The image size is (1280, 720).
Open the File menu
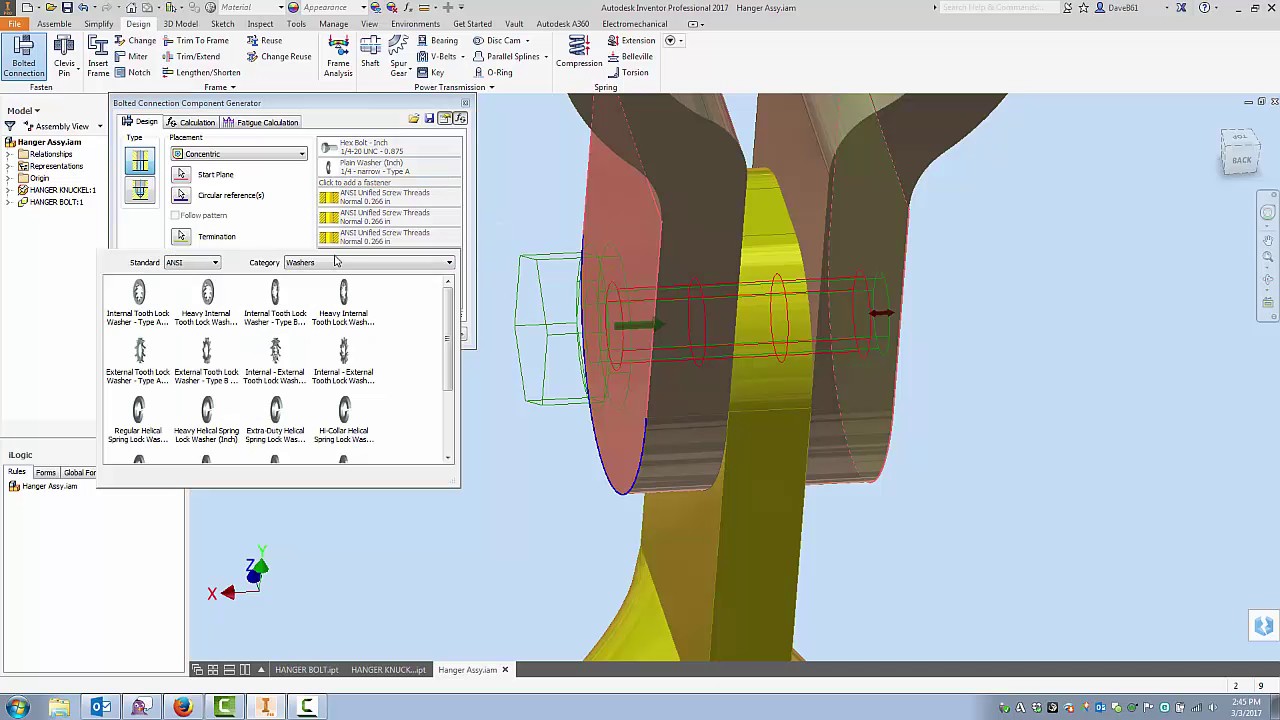14,24
